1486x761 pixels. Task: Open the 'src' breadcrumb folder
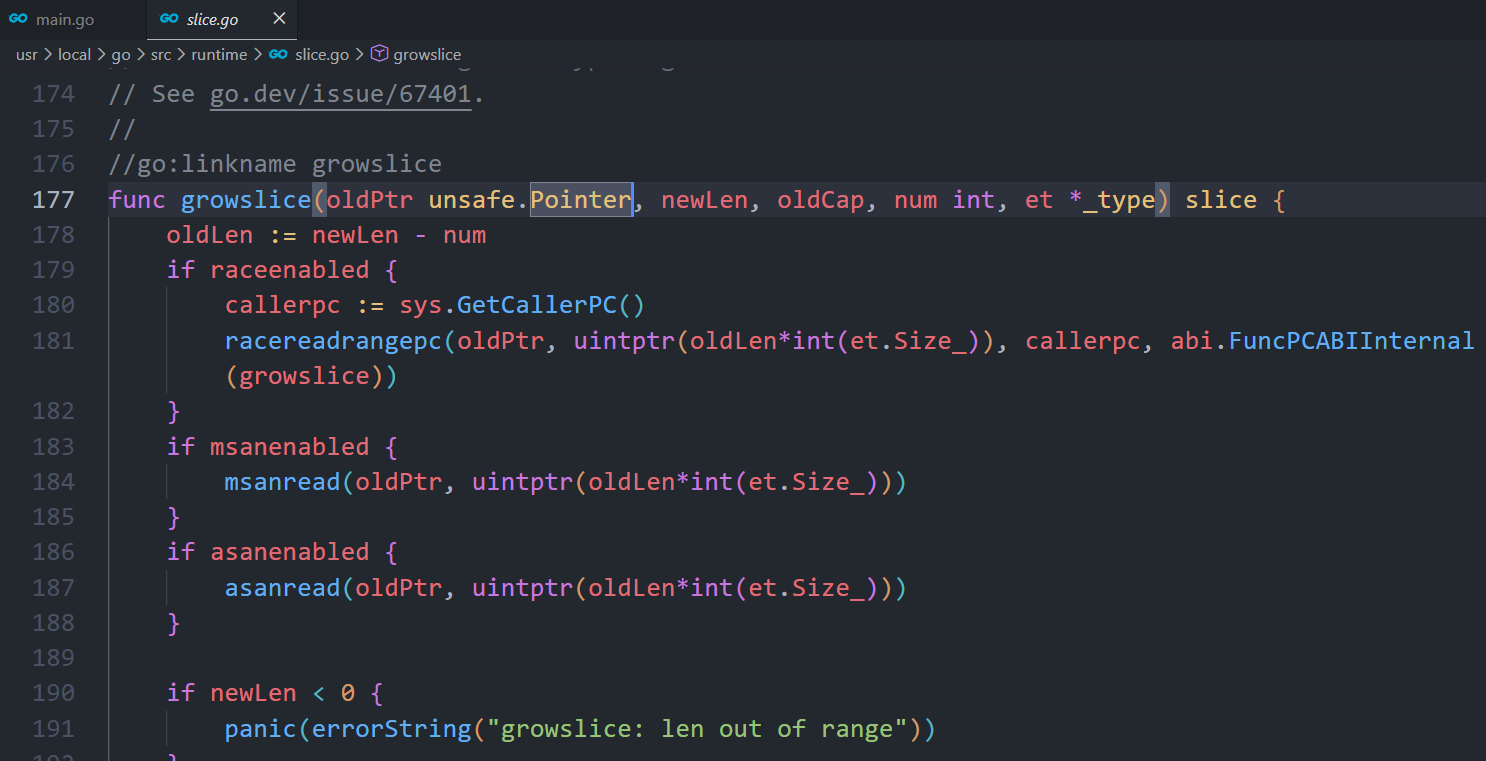point(161,54)
